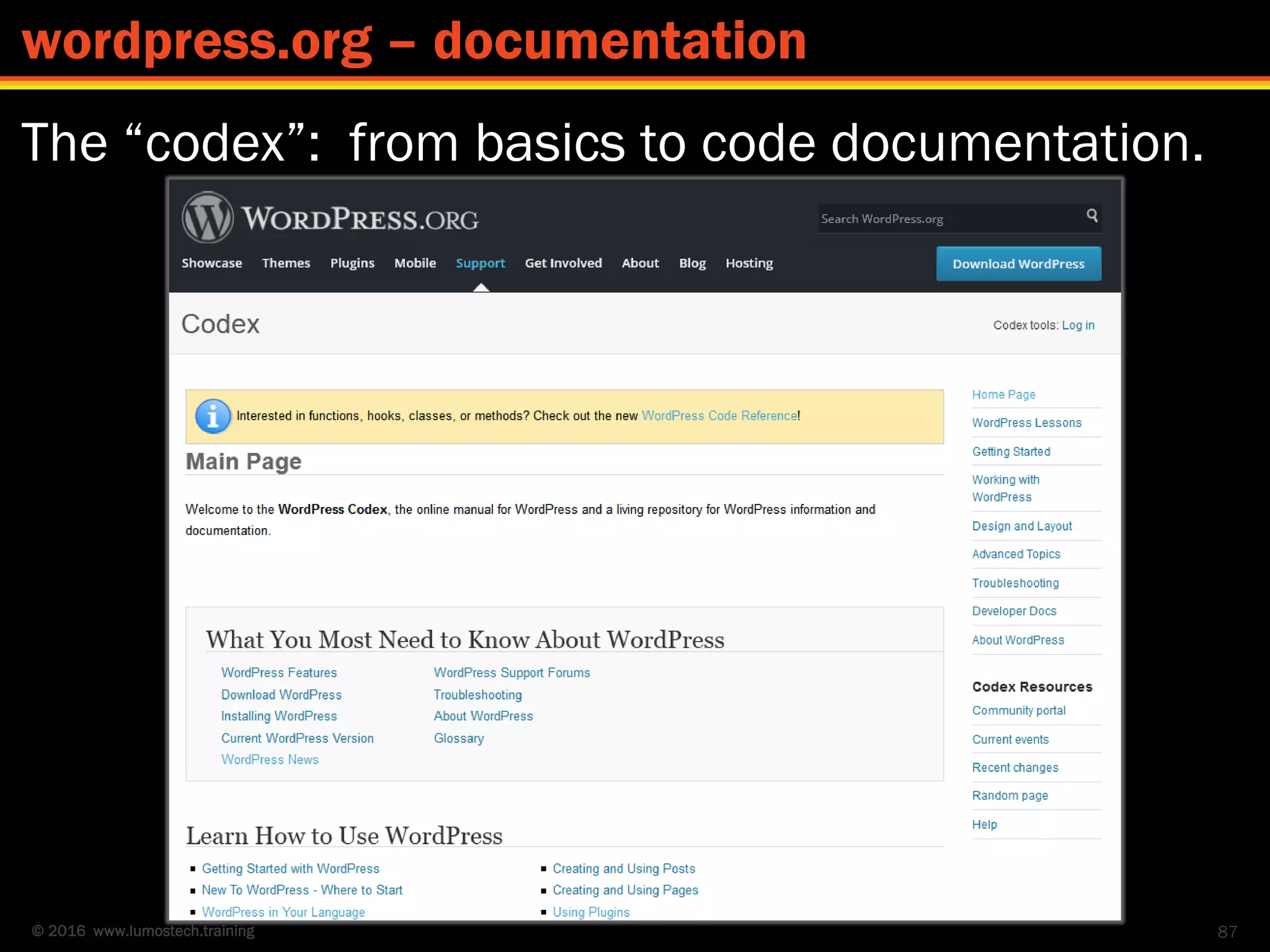Open WordPress News link
Viewport: 1270px width, 952px height.
click(270, 760)
